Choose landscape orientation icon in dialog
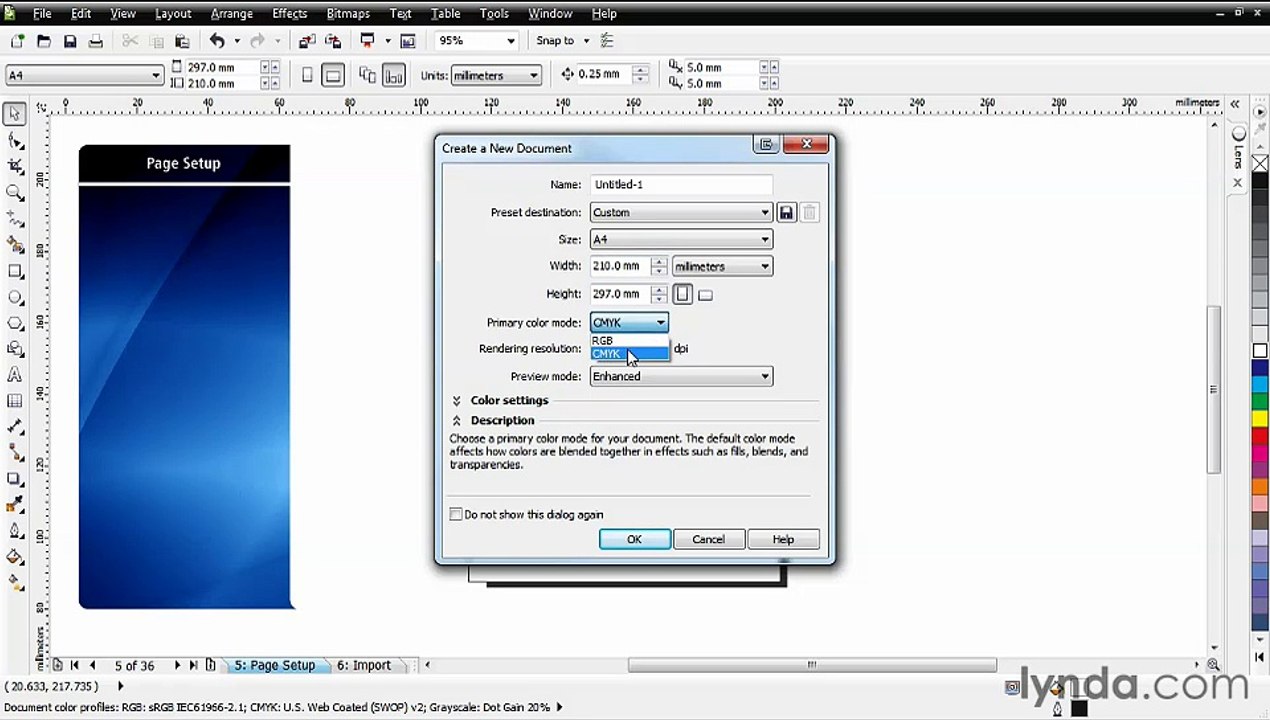This screenshot has width=1270, height=720. point(705,295)
